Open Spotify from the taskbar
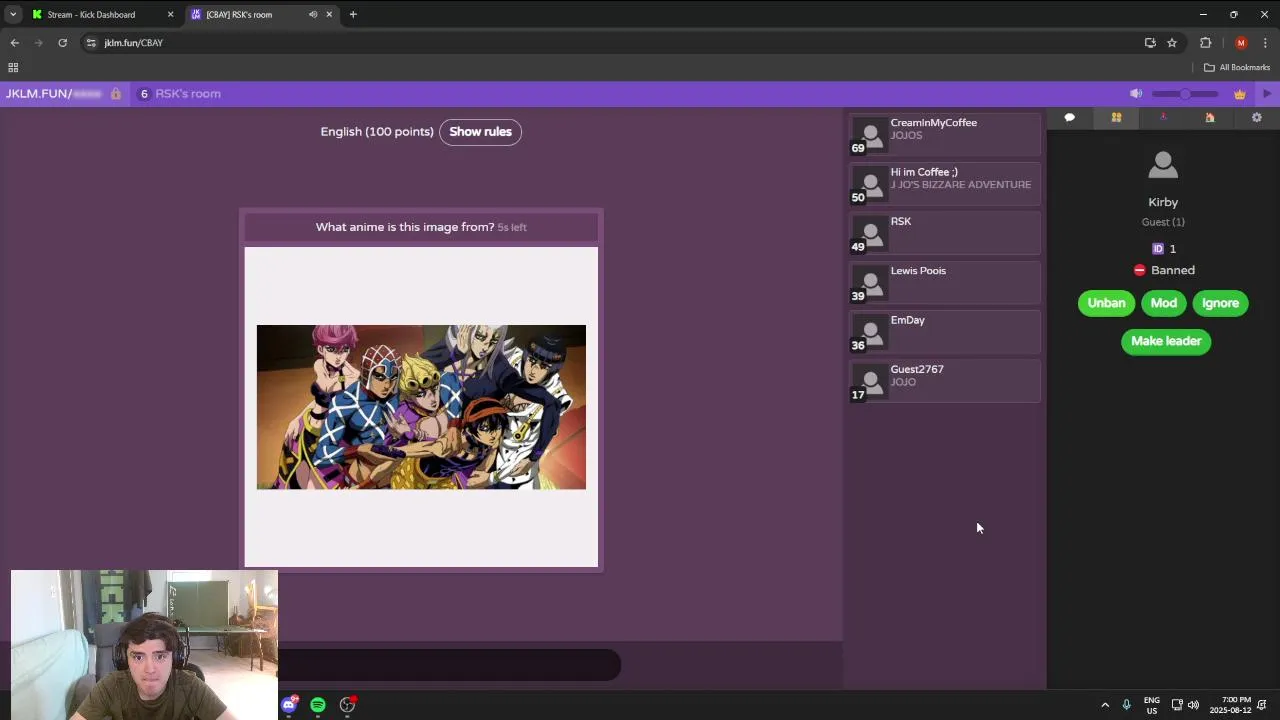The height and width of the screenshot is (720, 1280). tap(318, 705)
